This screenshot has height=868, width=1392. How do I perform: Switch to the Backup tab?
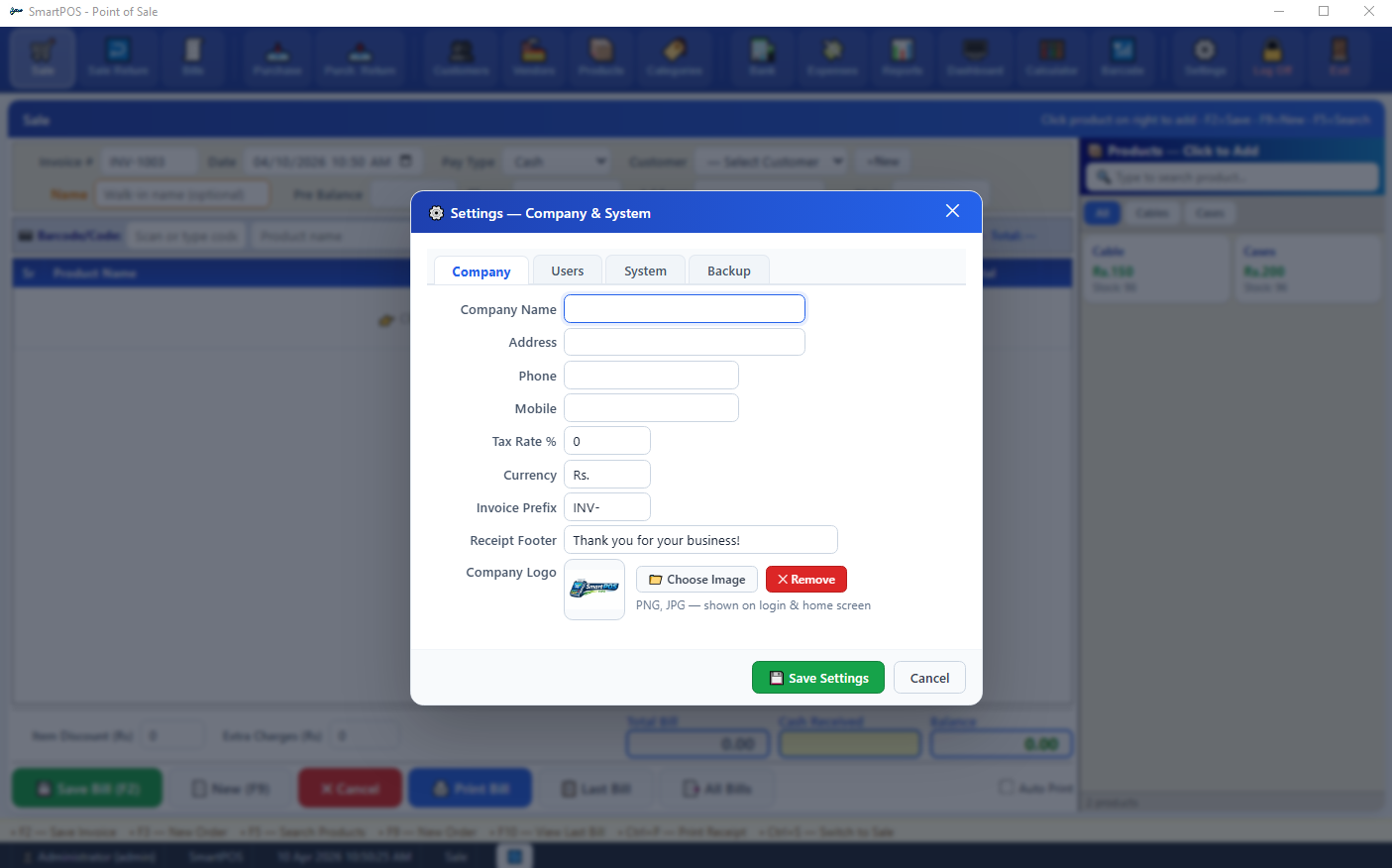click(728, 271)
